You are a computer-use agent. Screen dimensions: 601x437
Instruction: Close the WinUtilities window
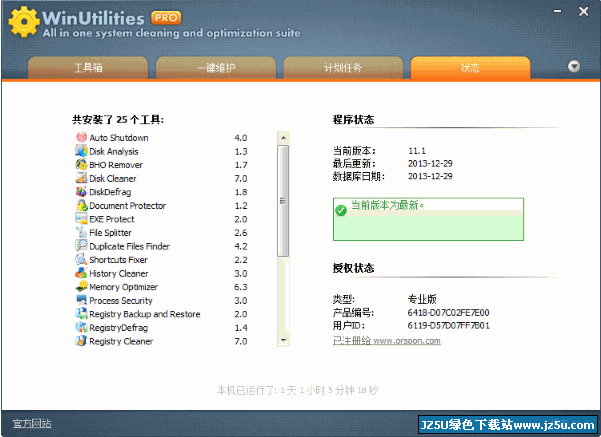[x=583, y=12]
